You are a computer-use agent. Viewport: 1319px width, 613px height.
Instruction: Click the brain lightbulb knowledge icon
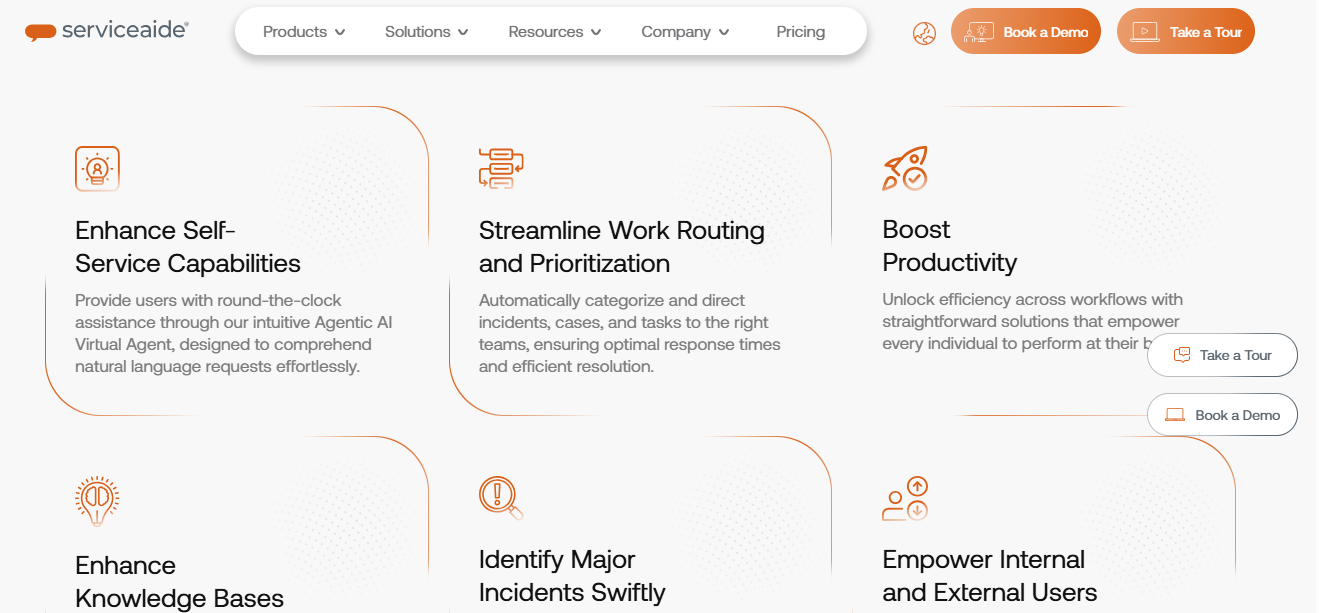97,500
